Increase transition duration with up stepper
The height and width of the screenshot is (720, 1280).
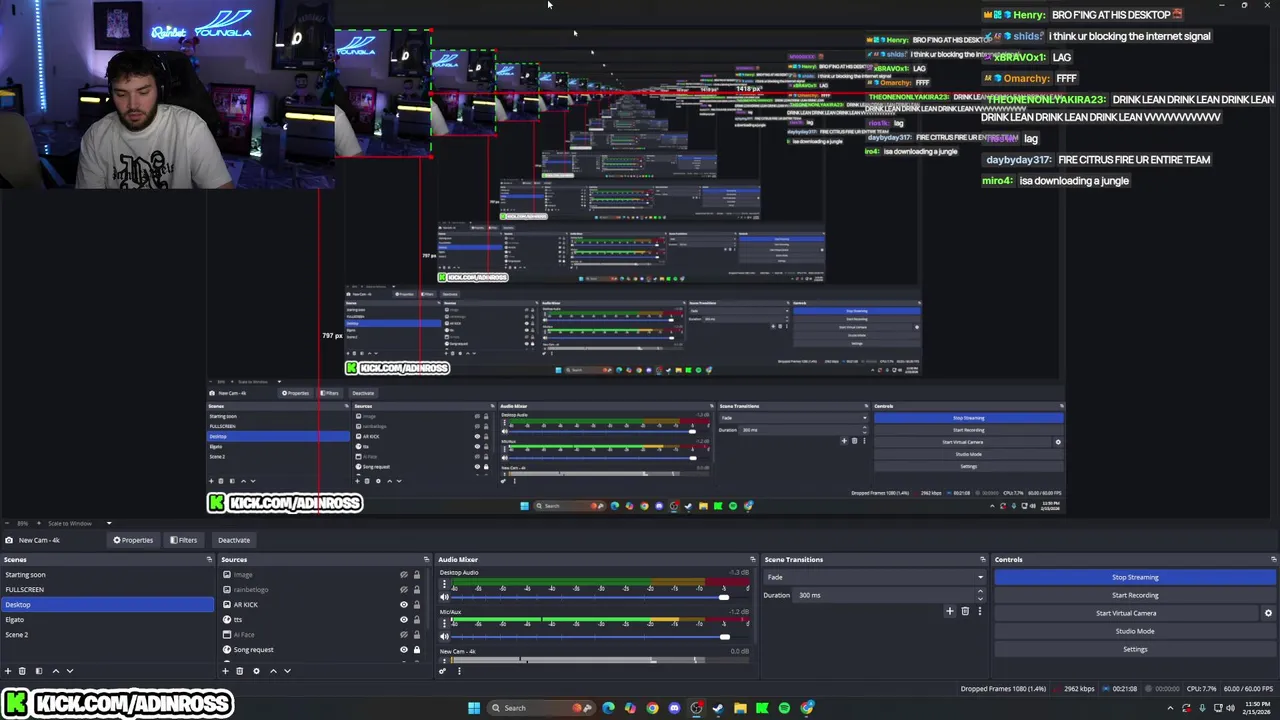pos(980,592)
